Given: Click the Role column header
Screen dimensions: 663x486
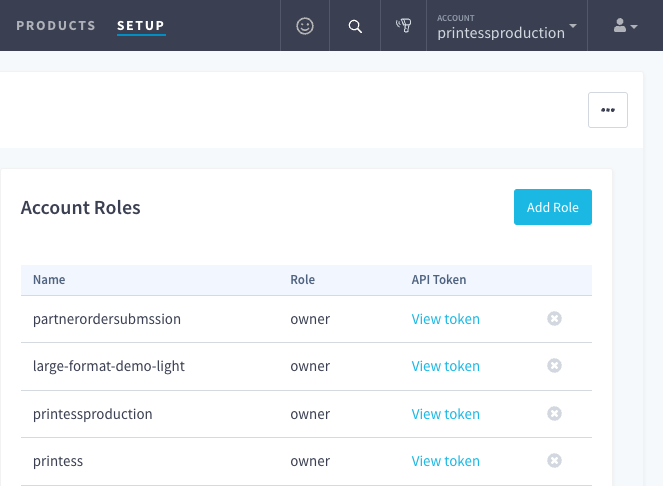Looking at the screenshot, I should click(302, 280).
